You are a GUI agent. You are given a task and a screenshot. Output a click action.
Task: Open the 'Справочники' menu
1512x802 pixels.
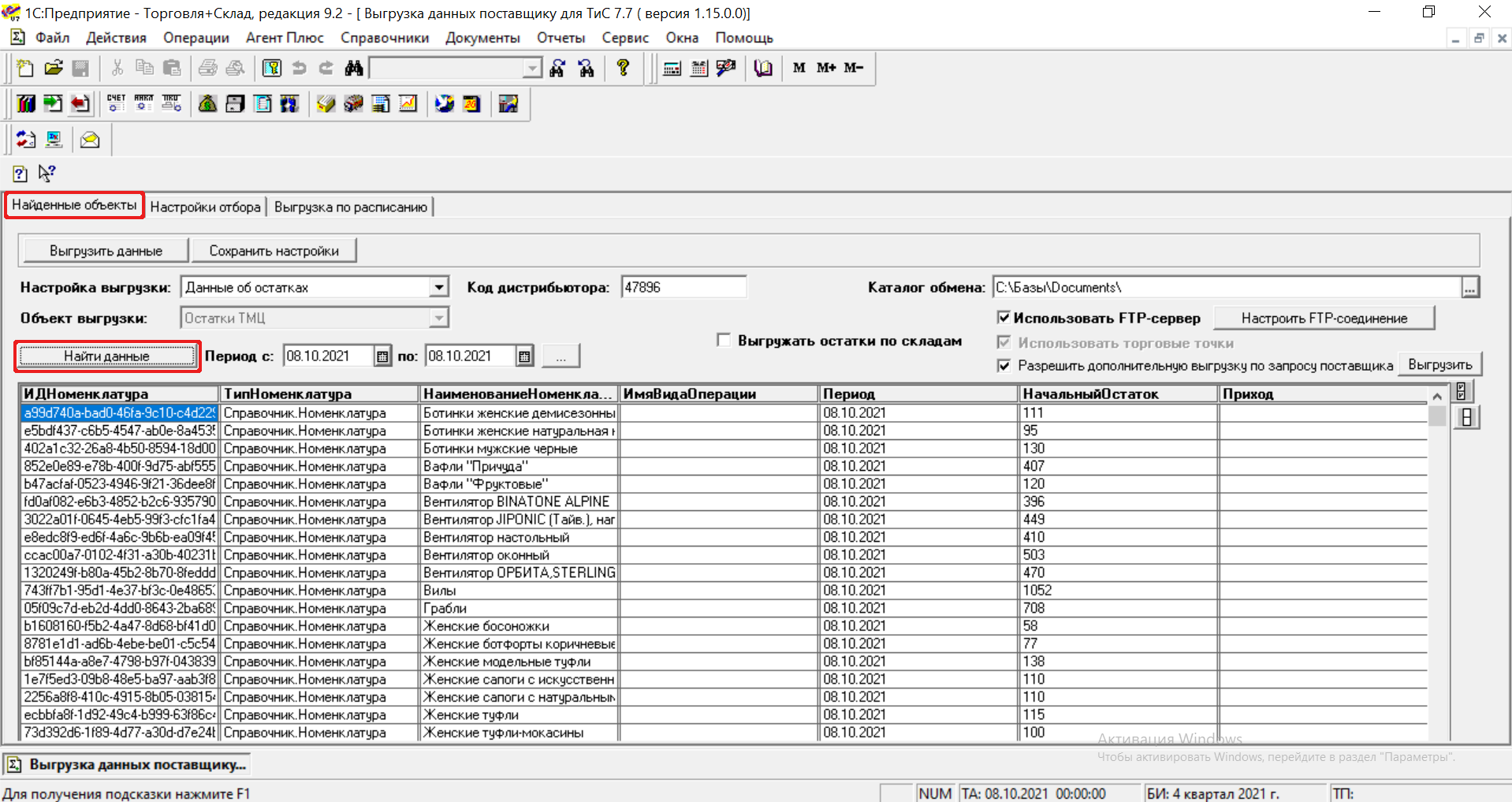tap(384, 38)
